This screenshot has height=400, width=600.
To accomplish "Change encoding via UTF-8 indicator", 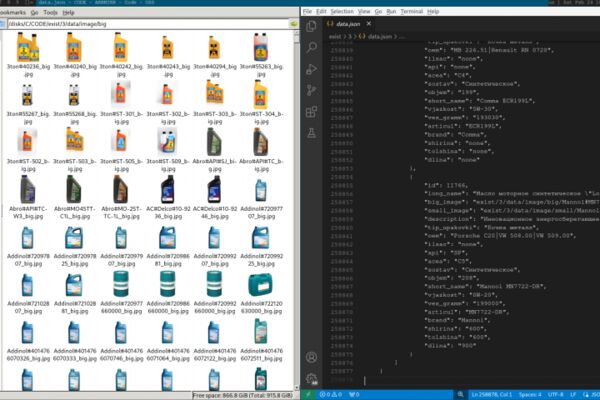I will pos(556,395).
